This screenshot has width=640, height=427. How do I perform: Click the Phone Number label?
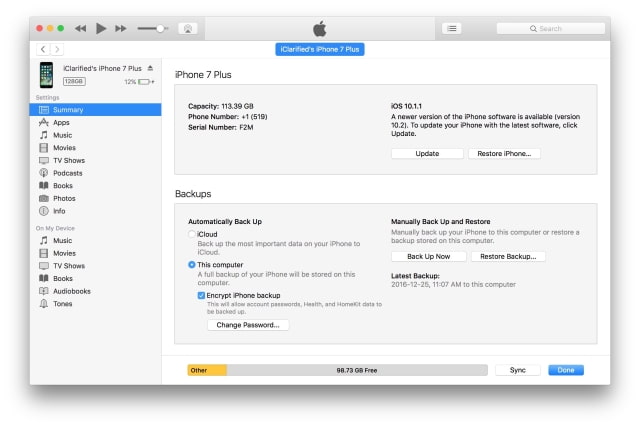pos(213,117)
